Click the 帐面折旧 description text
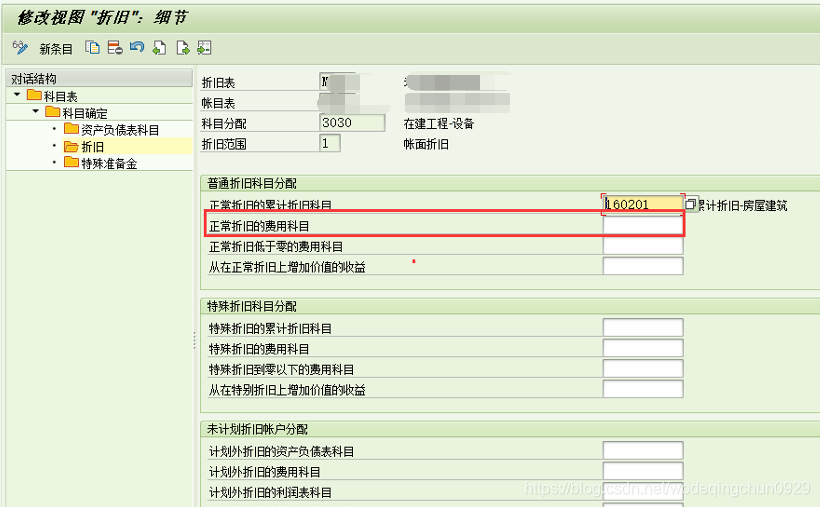Viewport: 820px width, 507px height. [426, 144]
